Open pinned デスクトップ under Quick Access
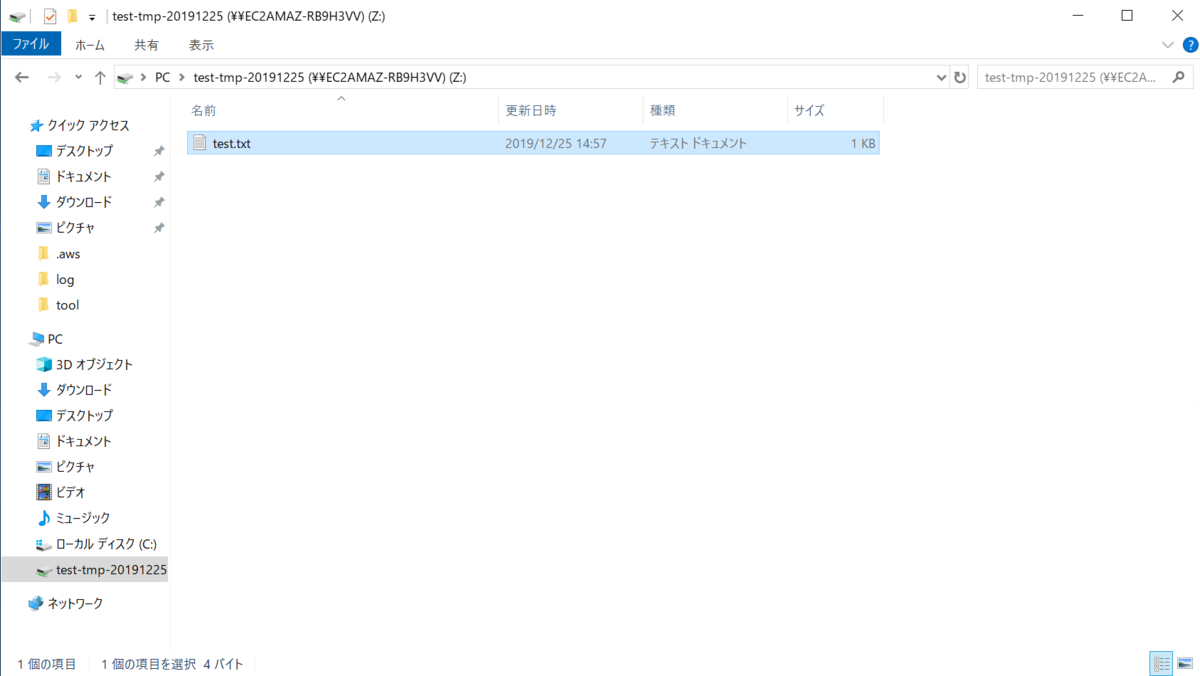The width and height of the screenshot is (1200, 676). coord(84,151)
